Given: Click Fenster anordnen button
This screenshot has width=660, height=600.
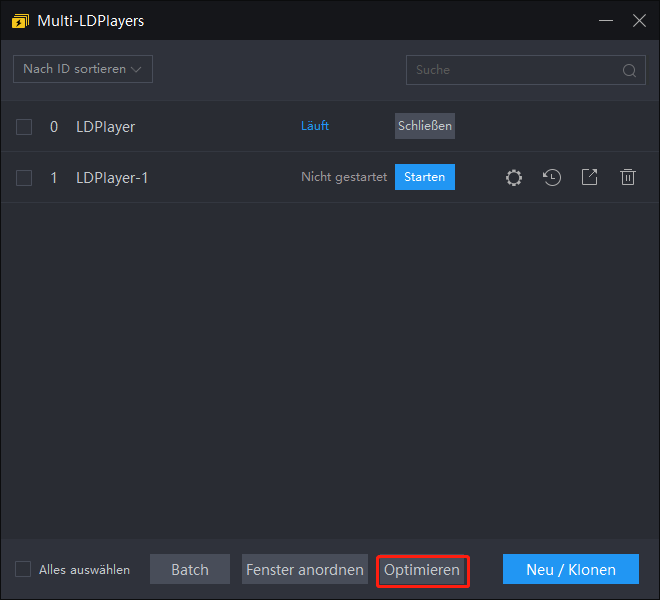Looking at the screenshot, I should [305, 569].
